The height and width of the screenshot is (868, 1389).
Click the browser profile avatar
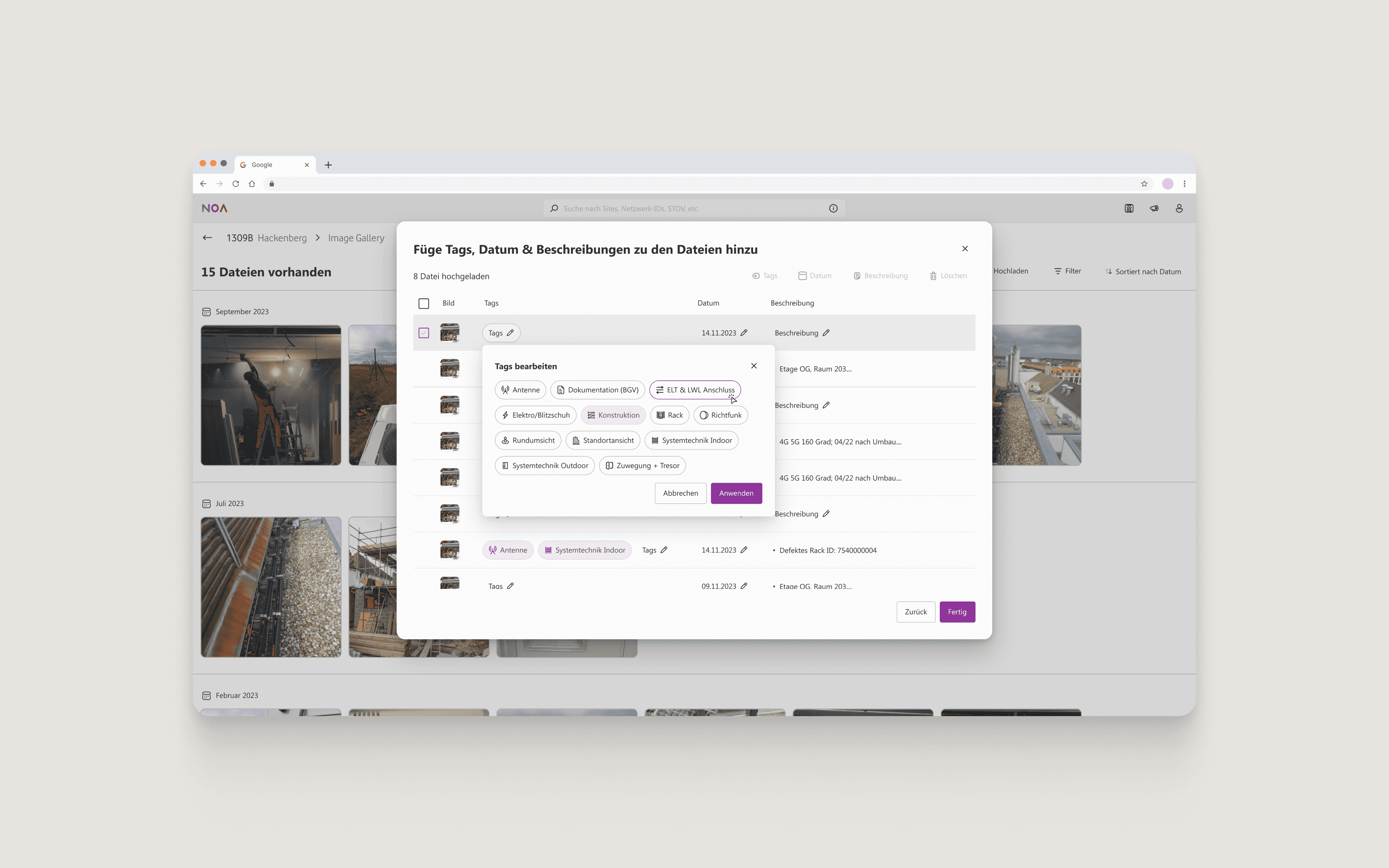[x=1168, y=184]
